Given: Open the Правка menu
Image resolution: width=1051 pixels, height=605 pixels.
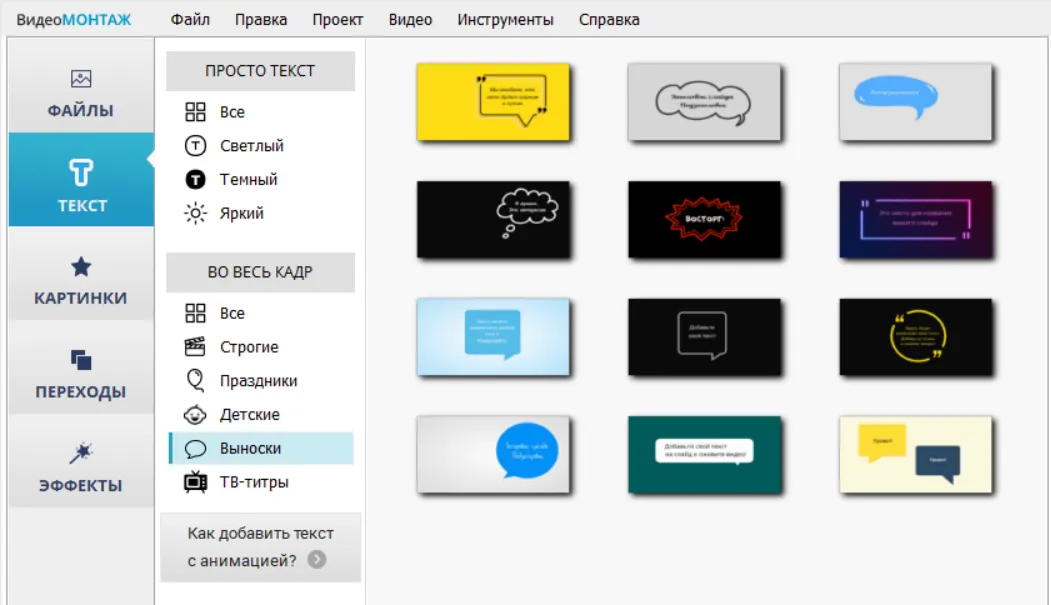Looking at the screenshot, I should [261, 19].
